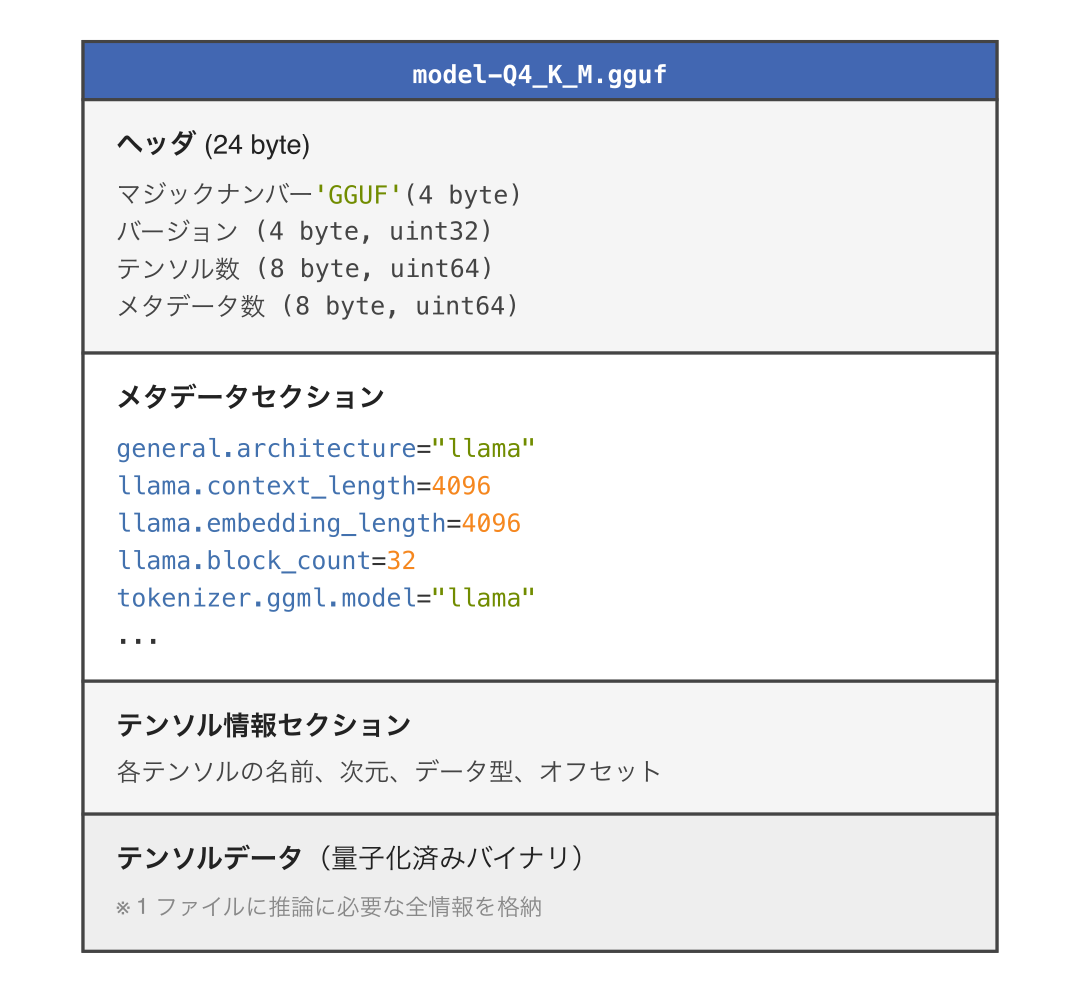Click the ヘッダ (24 byte) heading

[213, 145]
